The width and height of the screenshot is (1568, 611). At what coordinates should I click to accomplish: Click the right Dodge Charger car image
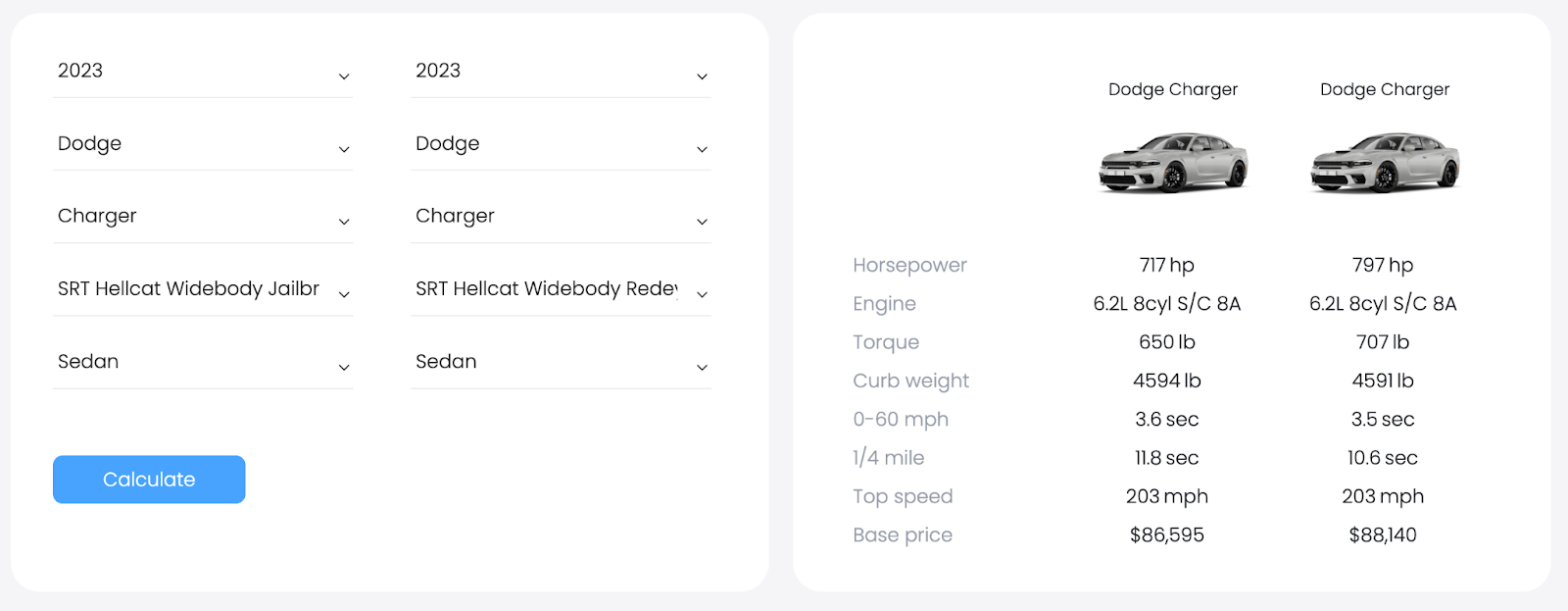1385,162
